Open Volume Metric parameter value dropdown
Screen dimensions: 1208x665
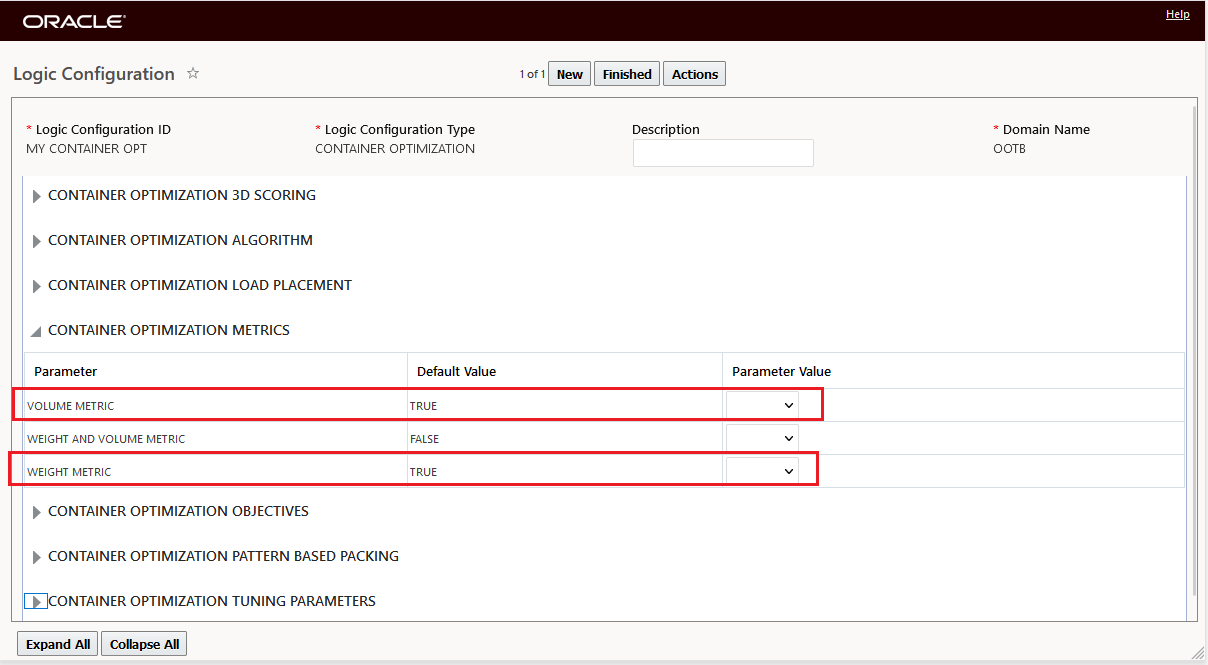click(x=762, y=405)
